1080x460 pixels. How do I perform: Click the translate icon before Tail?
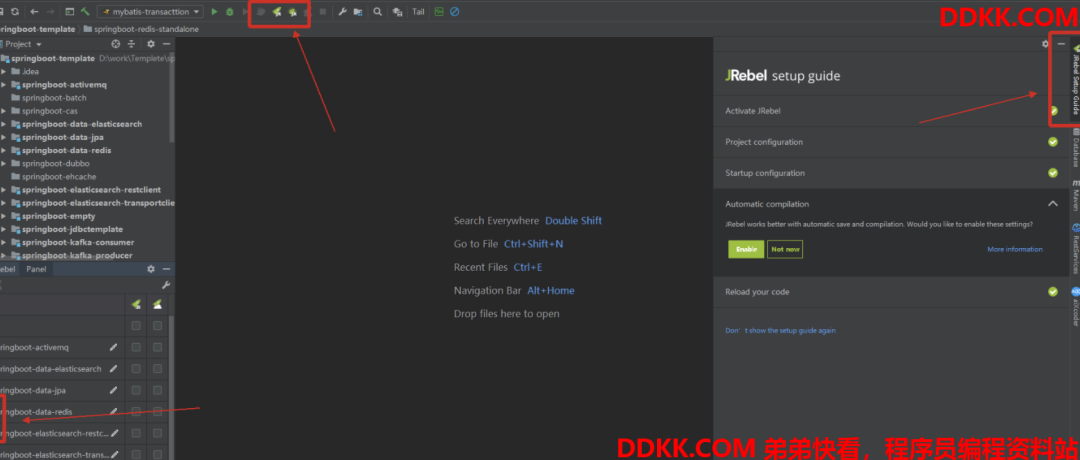pos(397,12)
